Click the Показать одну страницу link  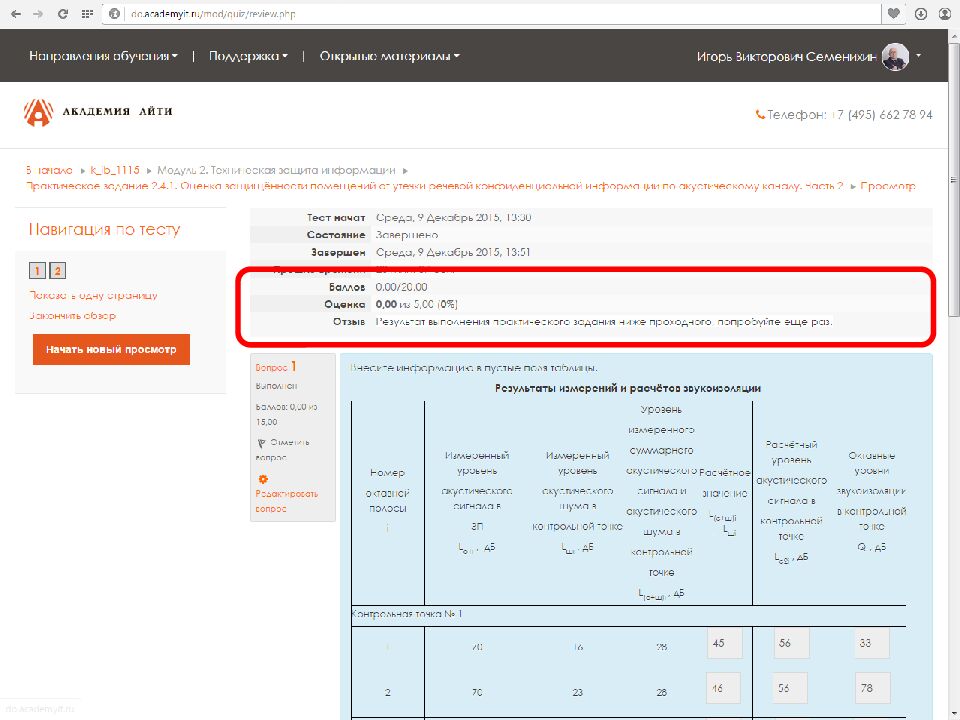[x=93, y=295]
